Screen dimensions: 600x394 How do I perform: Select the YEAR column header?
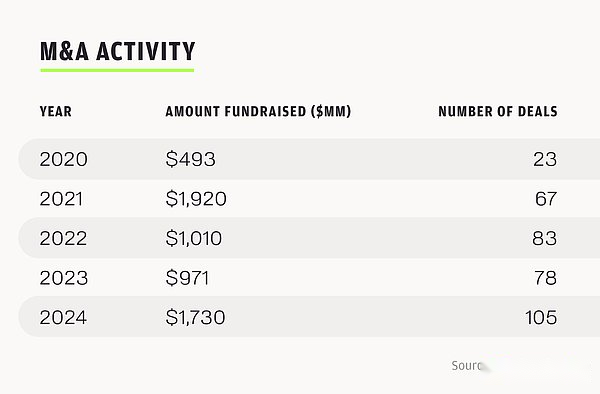56,112
